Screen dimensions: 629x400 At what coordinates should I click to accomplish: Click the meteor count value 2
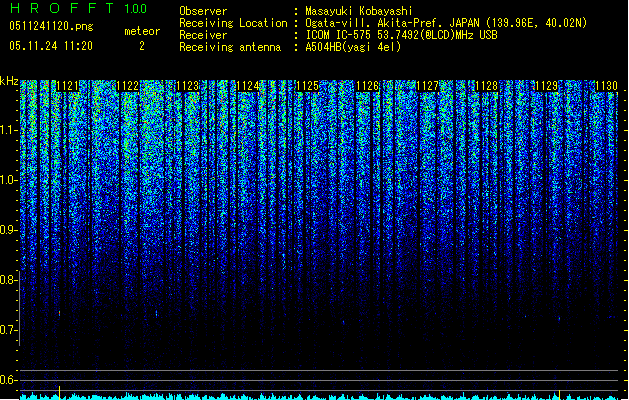(142, 46)
